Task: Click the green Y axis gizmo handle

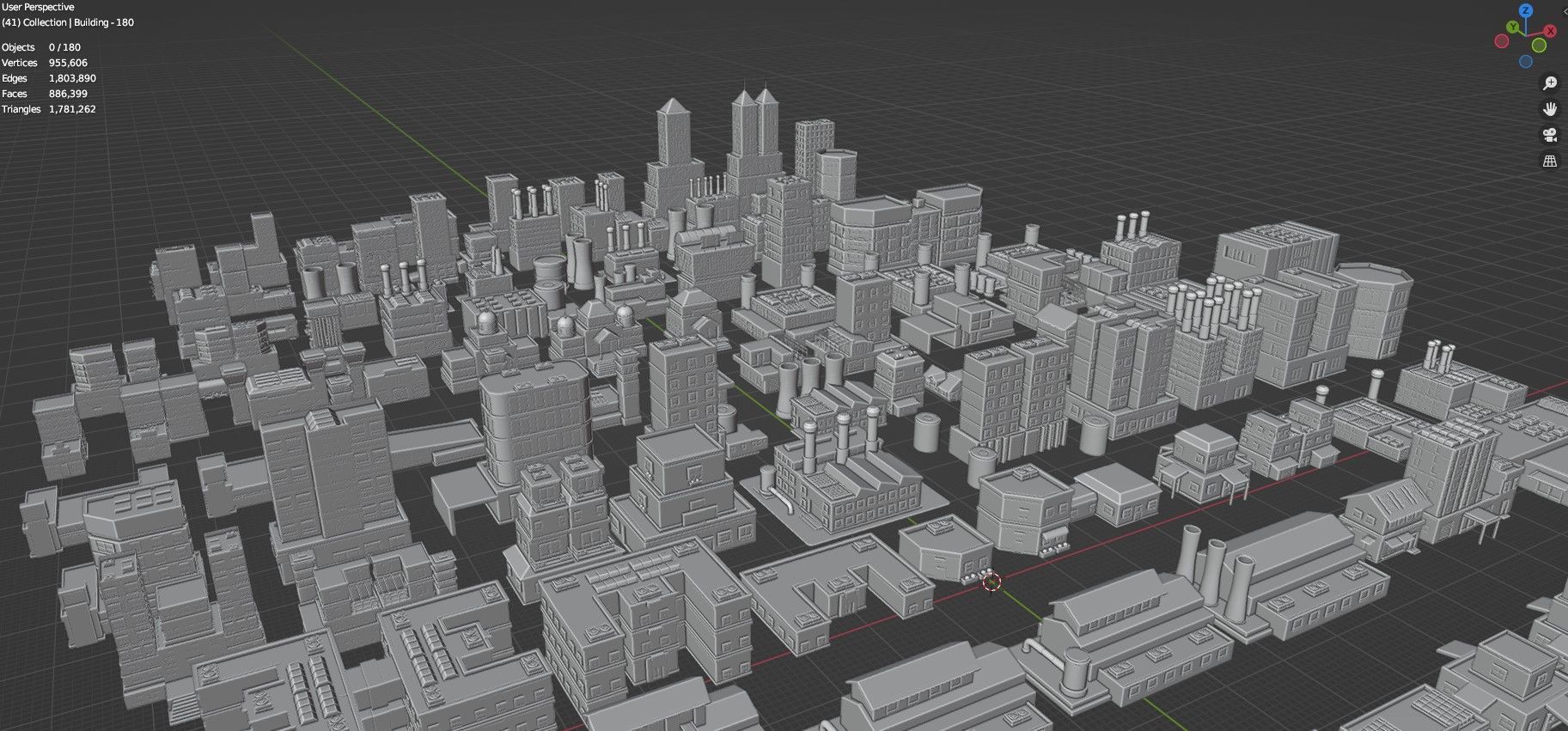Action: tap(1512, 27)
